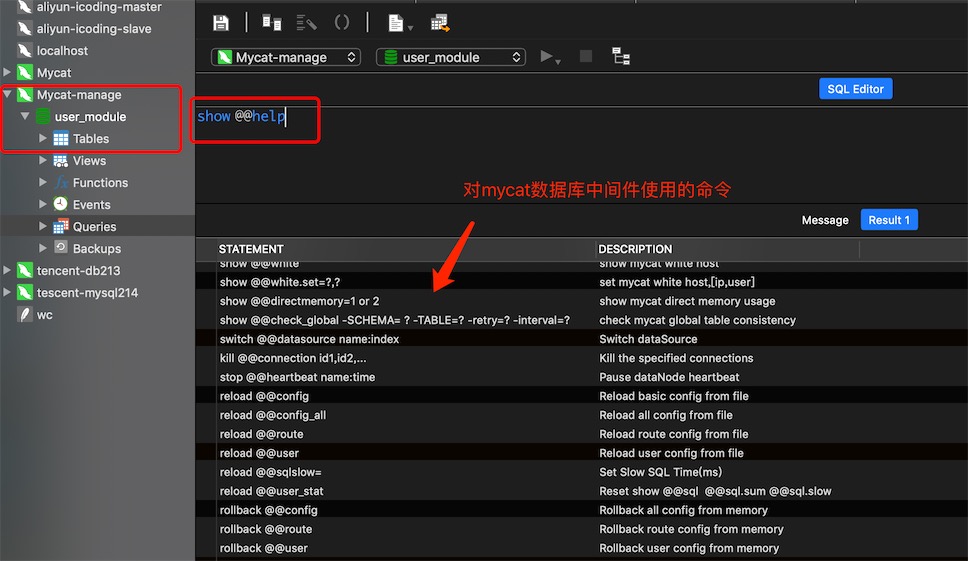Select the aliyun-icoding-slave connection

pyautogui.click(x=94, y=28)
